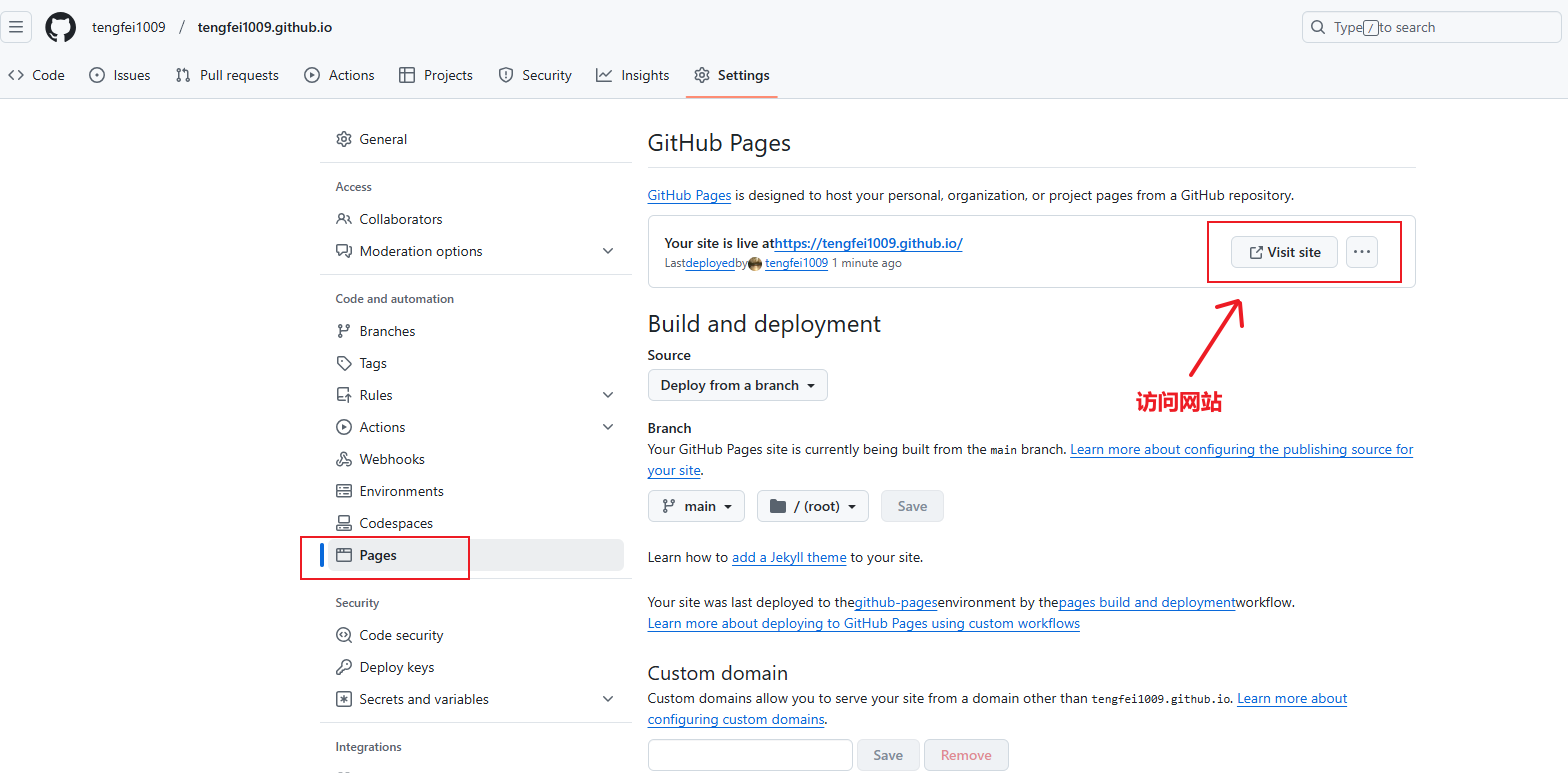Click the search magnifier icon
This screenshot has width=1568, height=773.
pos(1318,27)
